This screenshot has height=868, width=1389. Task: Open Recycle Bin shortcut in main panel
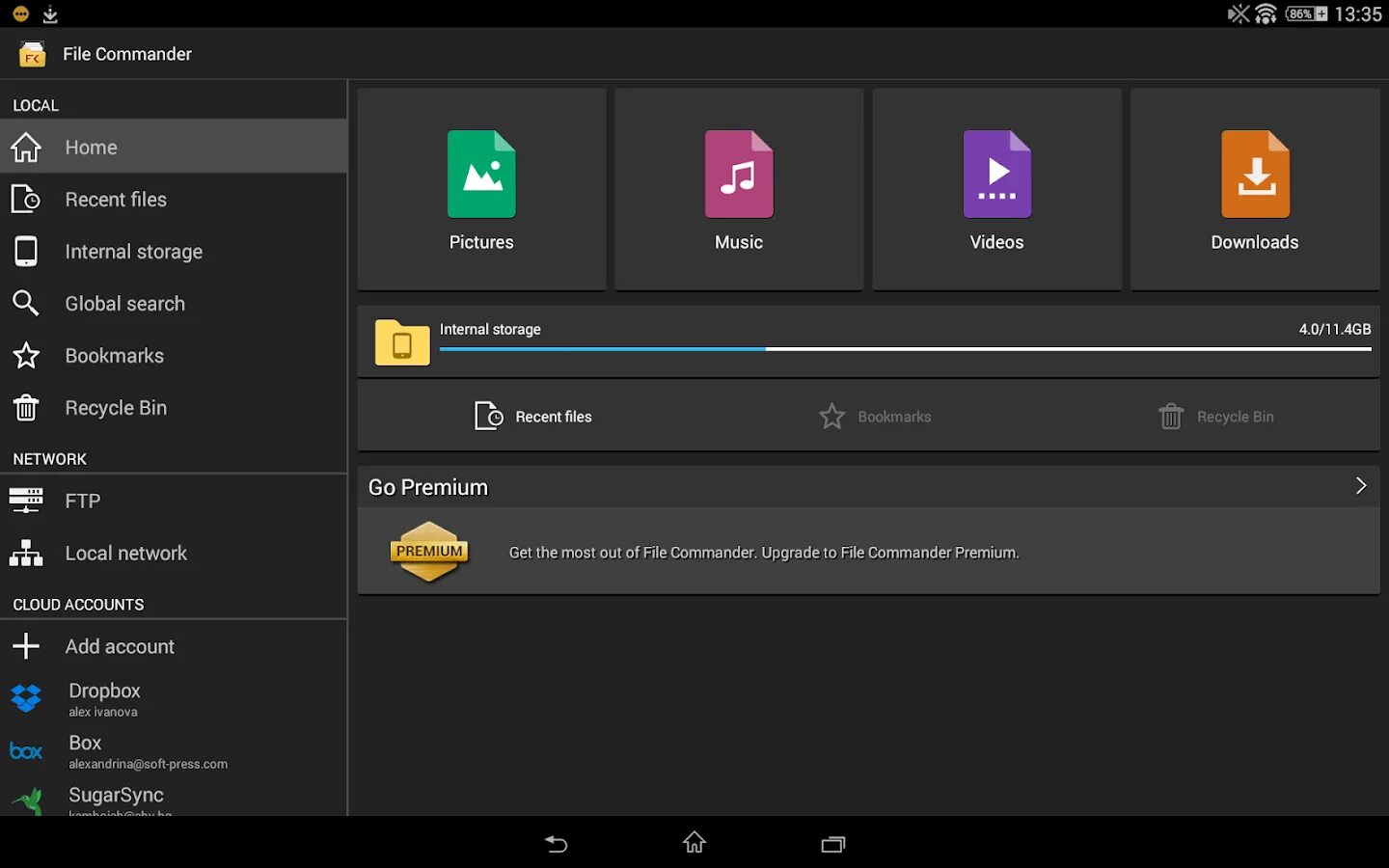pos(1215,417)
